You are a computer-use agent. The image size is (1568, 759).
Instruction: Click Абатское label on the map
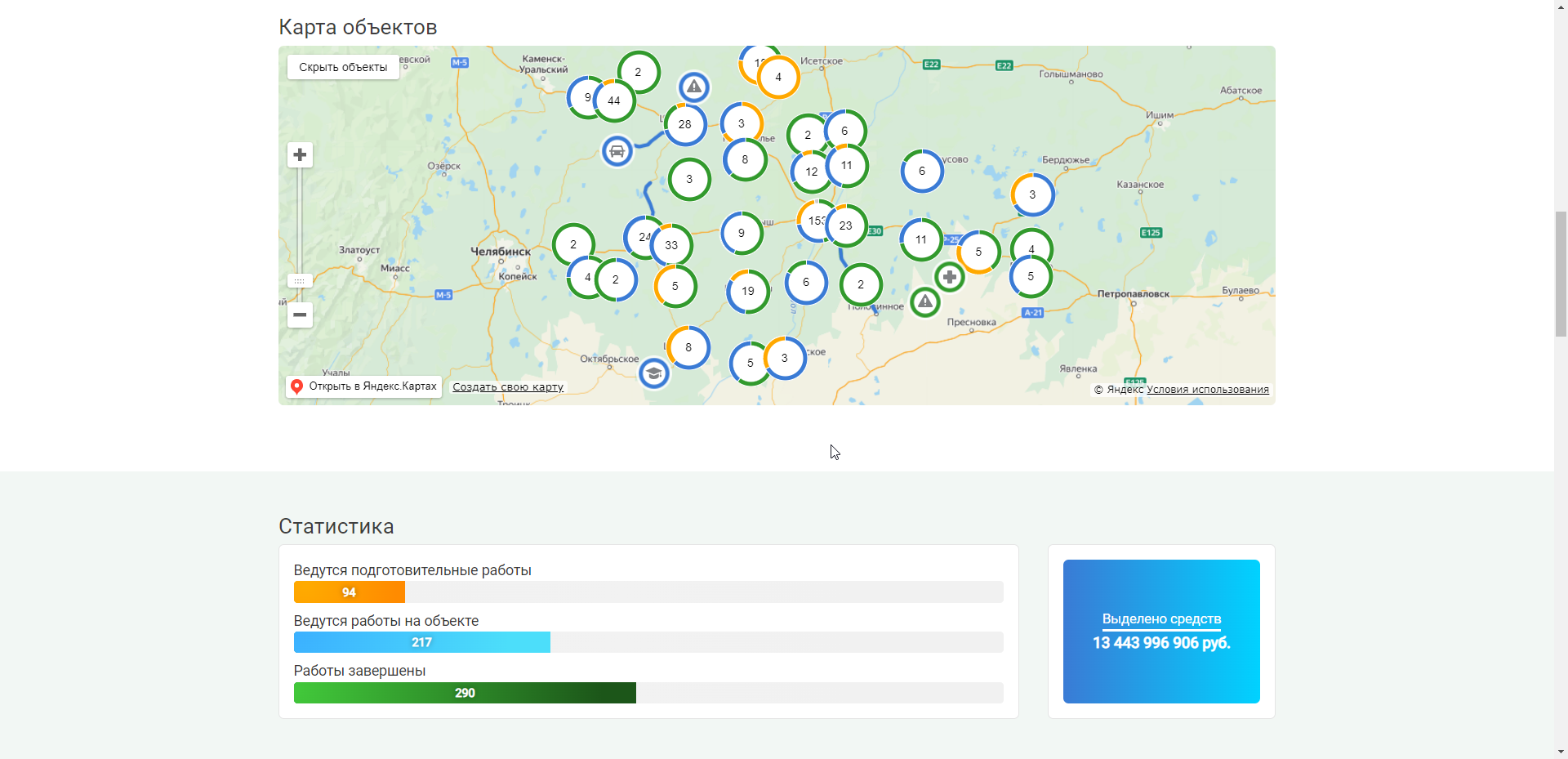[1241, 91]
